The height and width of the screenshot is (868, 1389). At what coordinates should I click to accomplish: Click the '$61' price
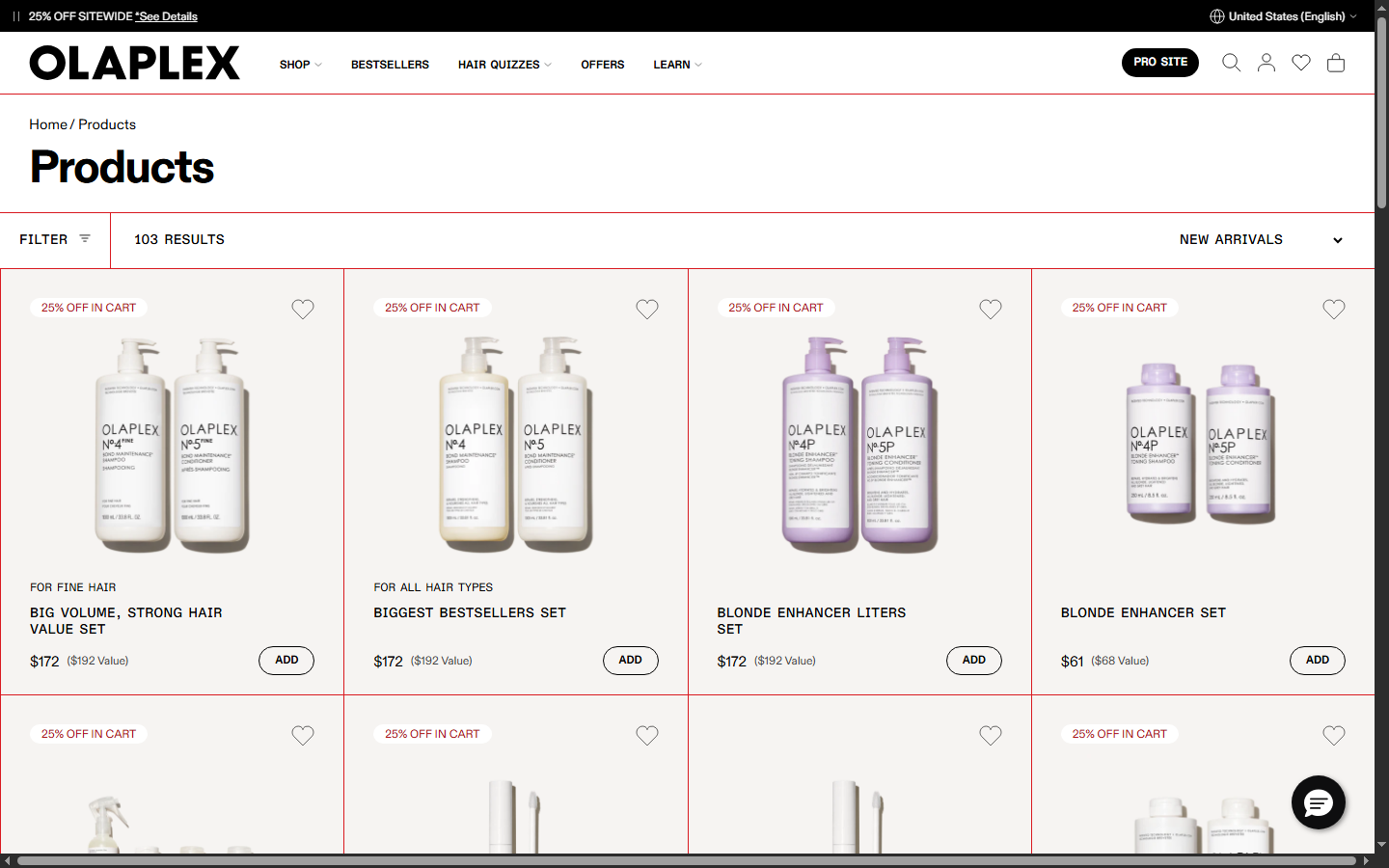[x=1072, y=661]
